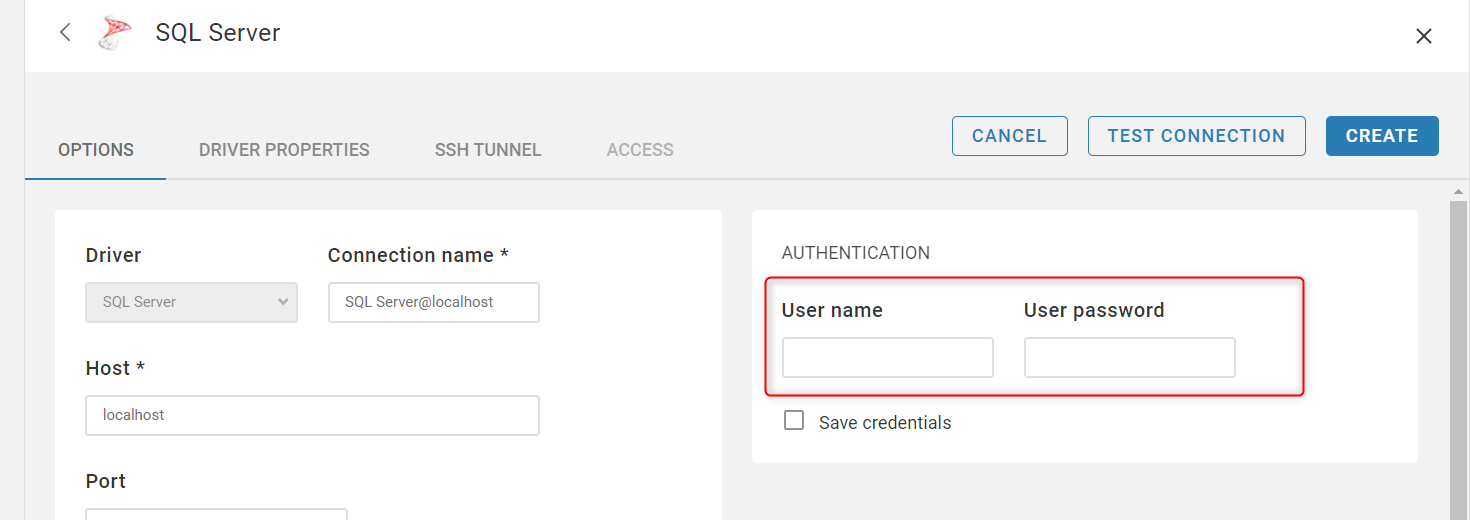
Task: Create the SQL Server connection
Action: tap(1382, 136)
